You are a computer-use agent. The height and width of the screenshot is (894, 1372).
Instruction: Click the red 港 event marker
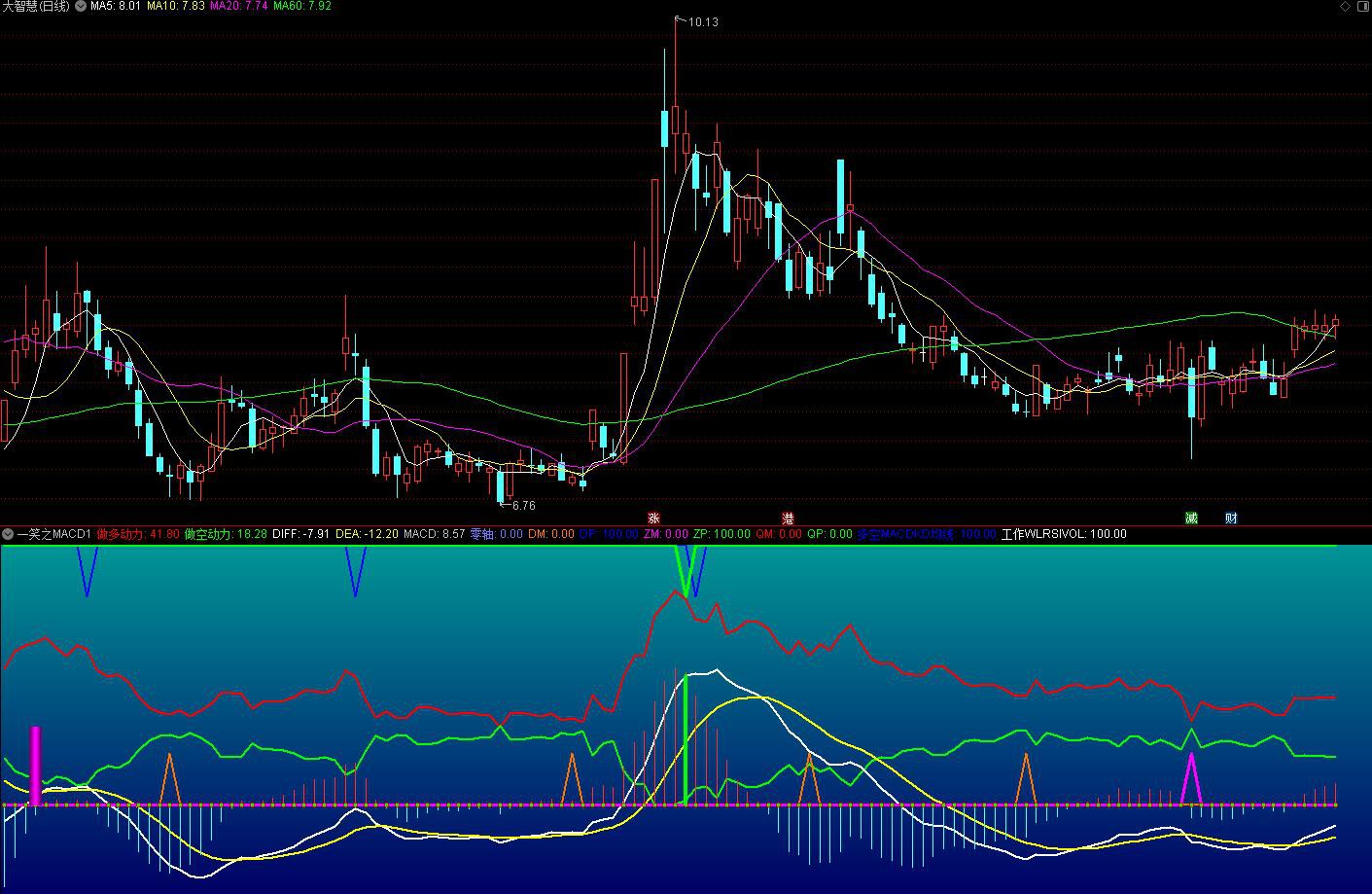click(x=788, y=519)
